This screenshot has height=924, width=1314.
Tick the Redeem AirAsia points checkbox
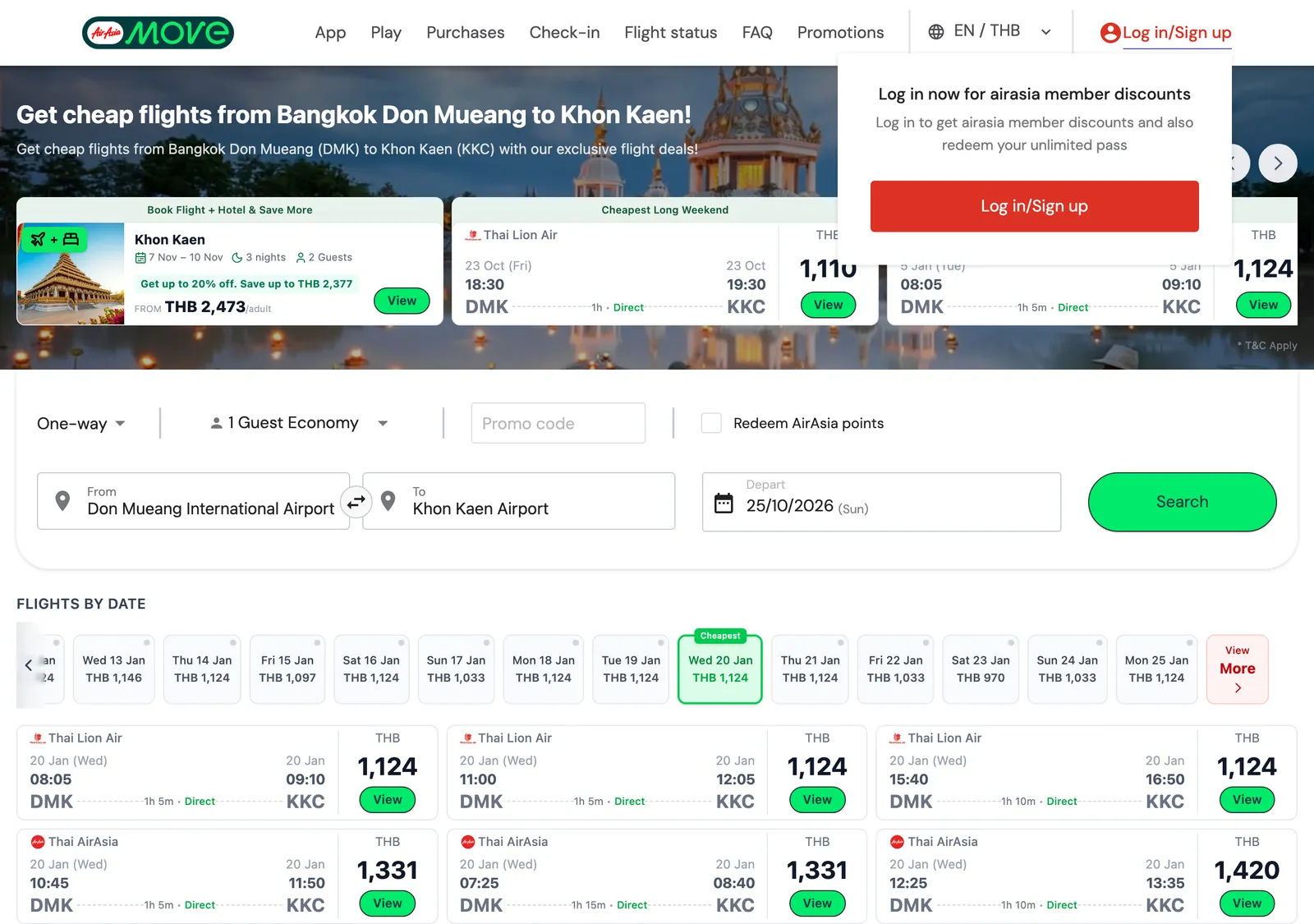coord(711,423)
